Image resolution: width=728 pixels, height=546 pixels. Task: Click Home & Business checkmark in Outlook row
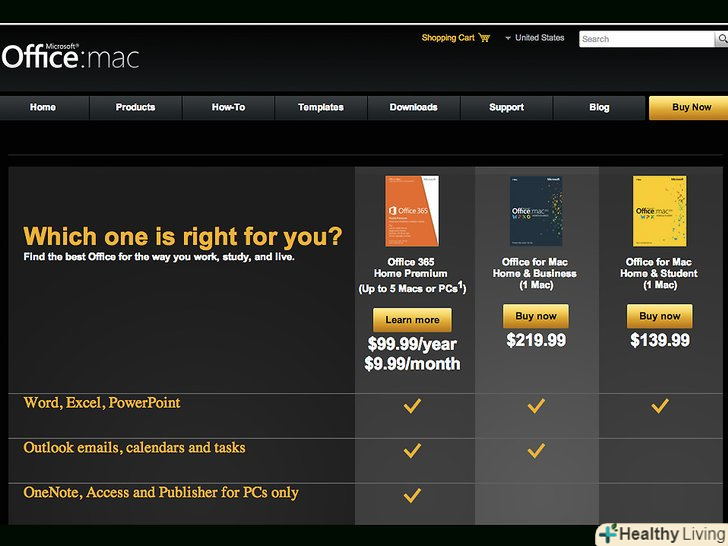coord(536,450)
